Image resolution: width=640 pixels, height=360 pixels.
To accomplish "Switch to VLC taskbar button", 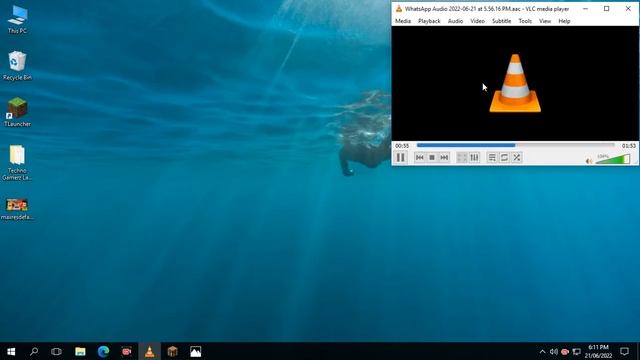I will click(x=150, y=351).
